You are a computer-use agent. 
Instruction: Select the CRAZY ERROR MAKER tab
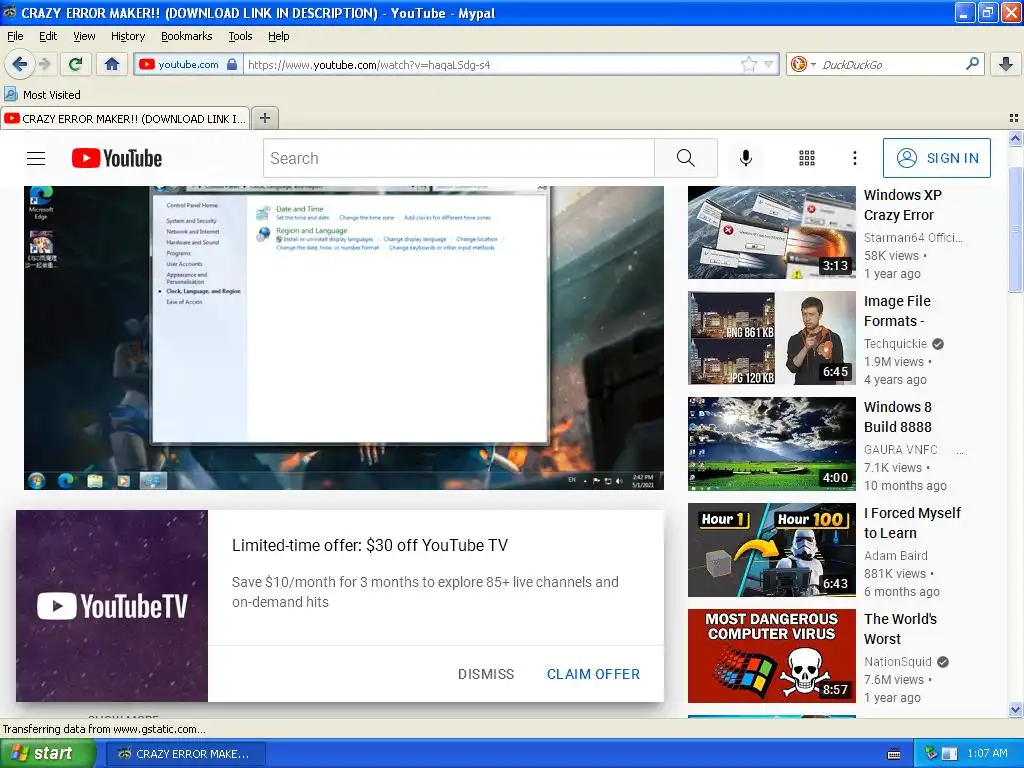(125, 119)
